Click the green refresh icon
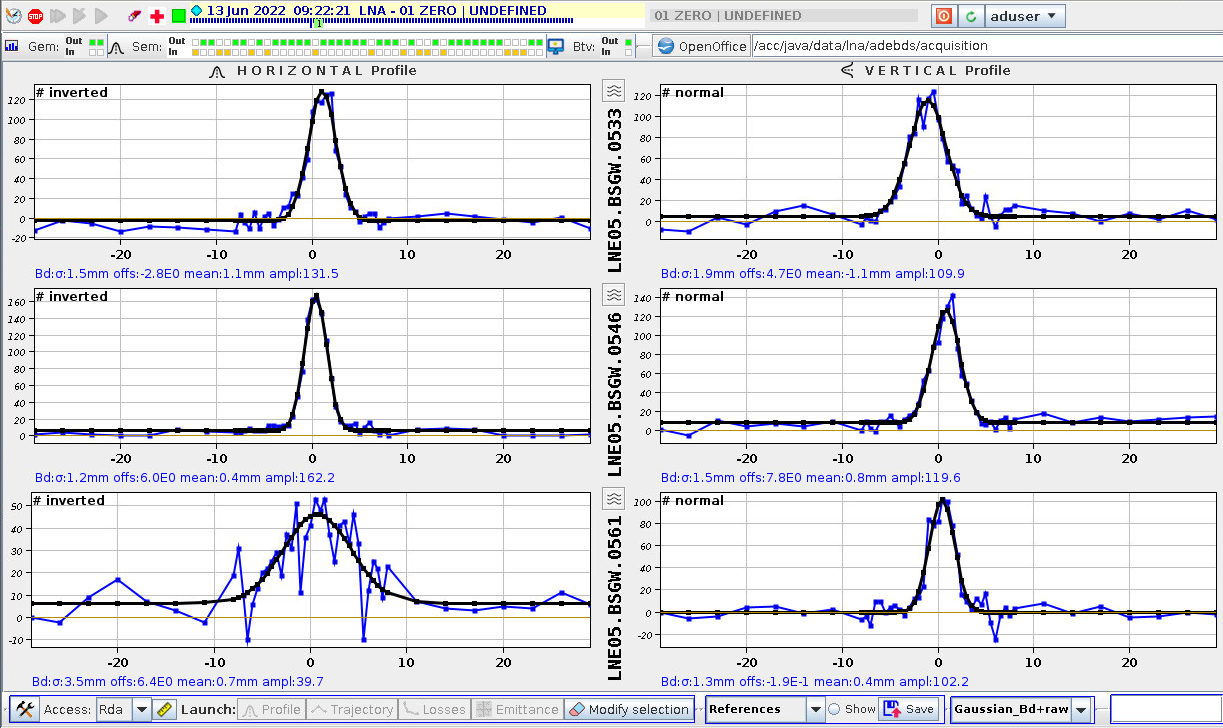 [x=970, y=16]
